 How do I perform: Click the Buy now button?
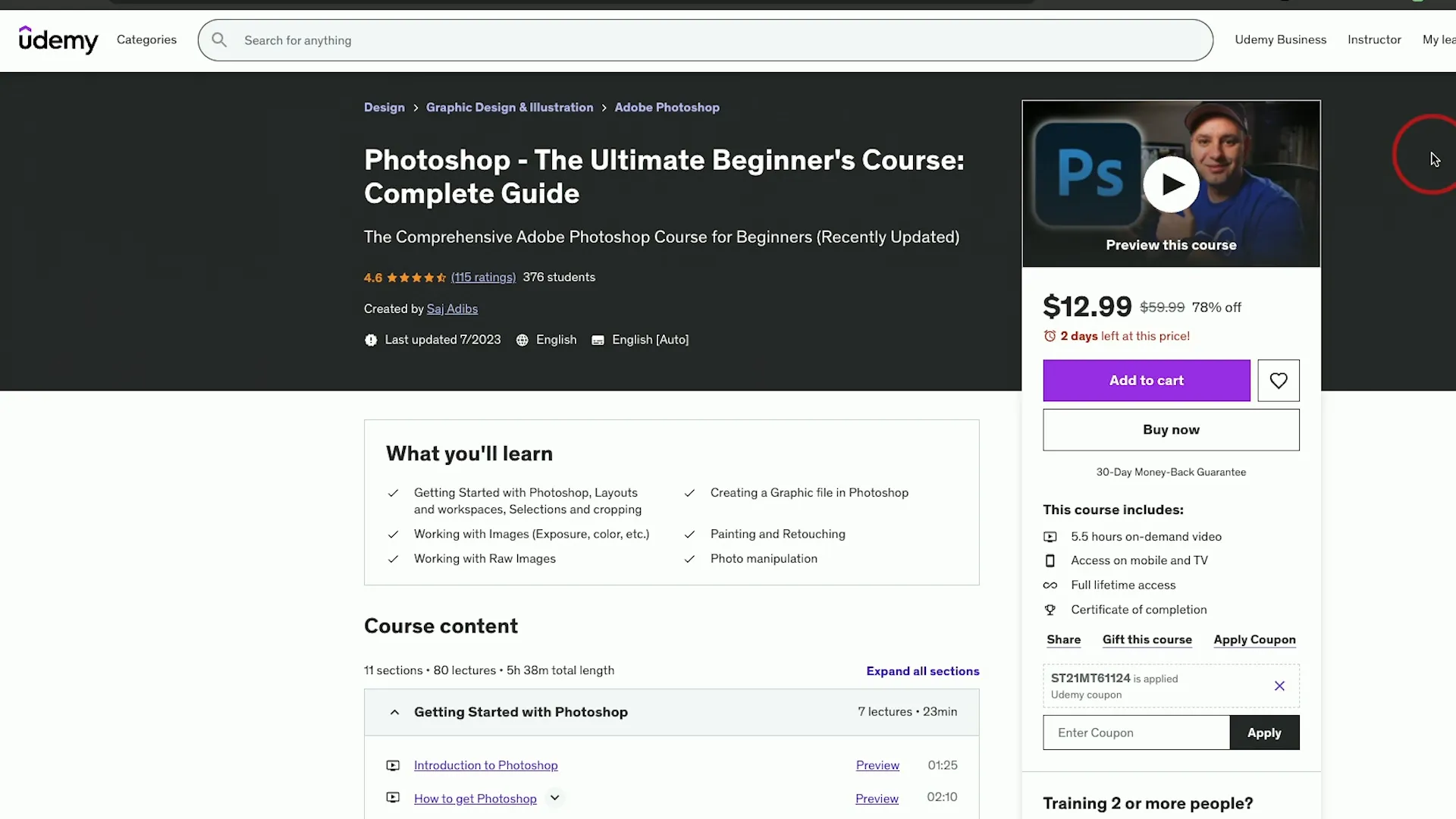coord(1171,430)
